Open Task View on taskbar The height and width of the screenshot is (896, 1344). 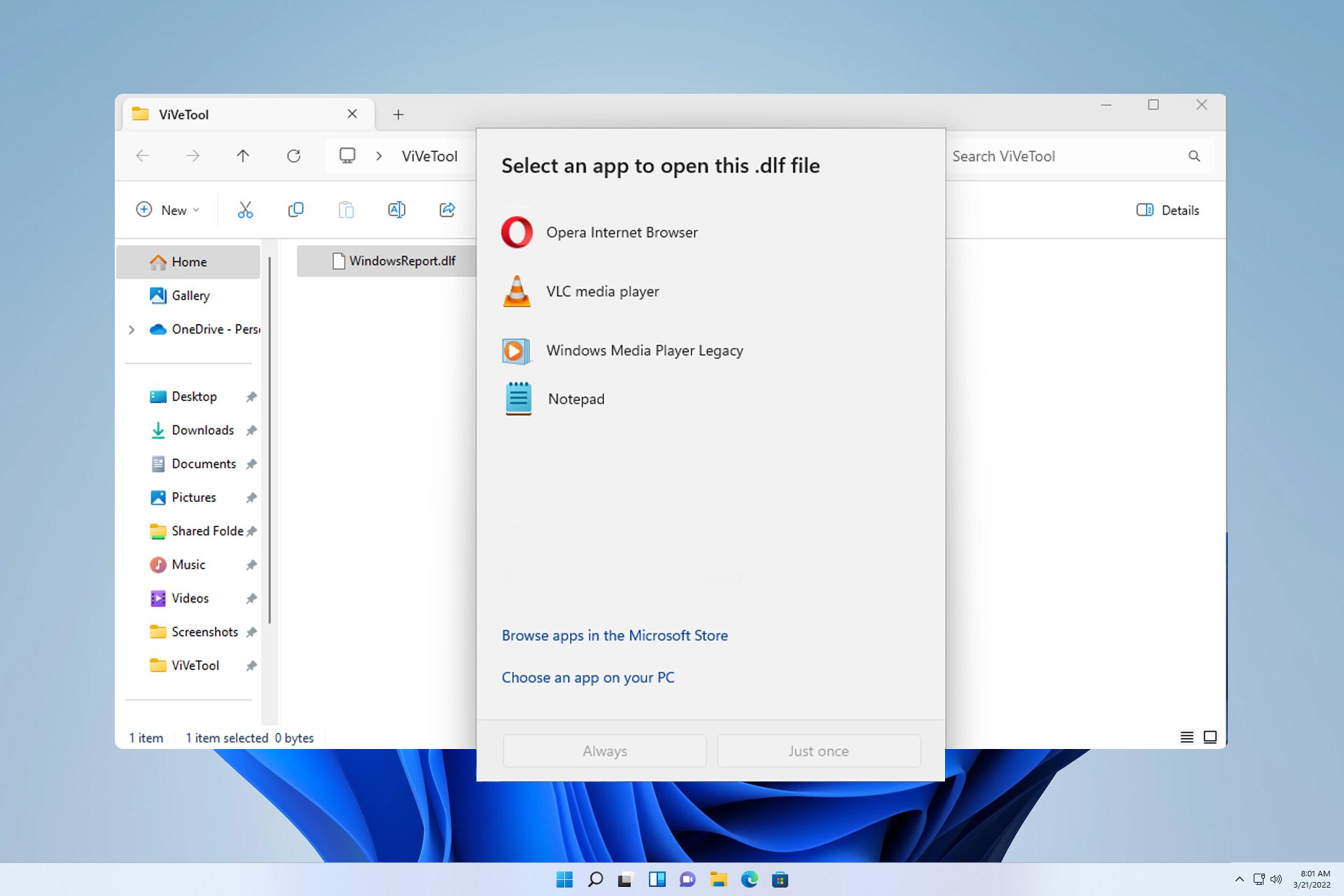click(x=626, y=880)
